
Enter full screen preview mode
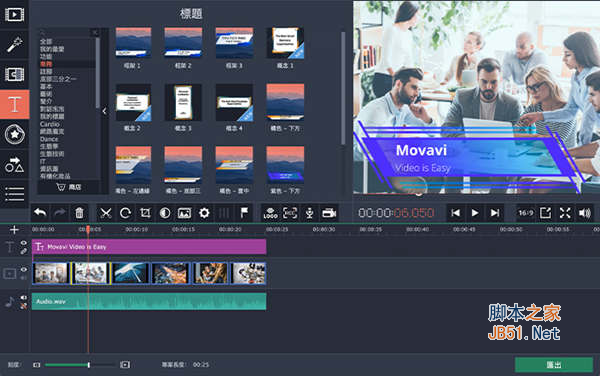pyautogui.click(x=565, y=213)
